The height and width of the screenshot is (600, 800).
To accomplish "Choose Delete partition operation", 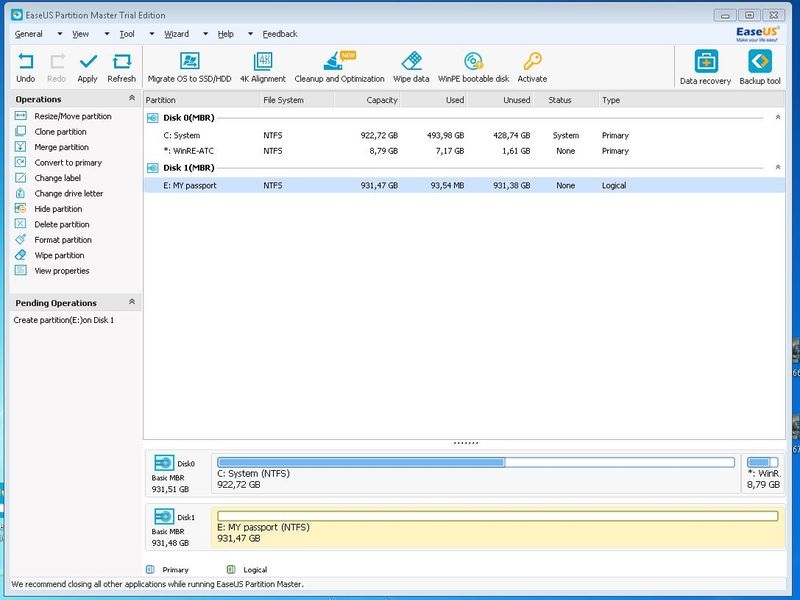I will [62, 224].
